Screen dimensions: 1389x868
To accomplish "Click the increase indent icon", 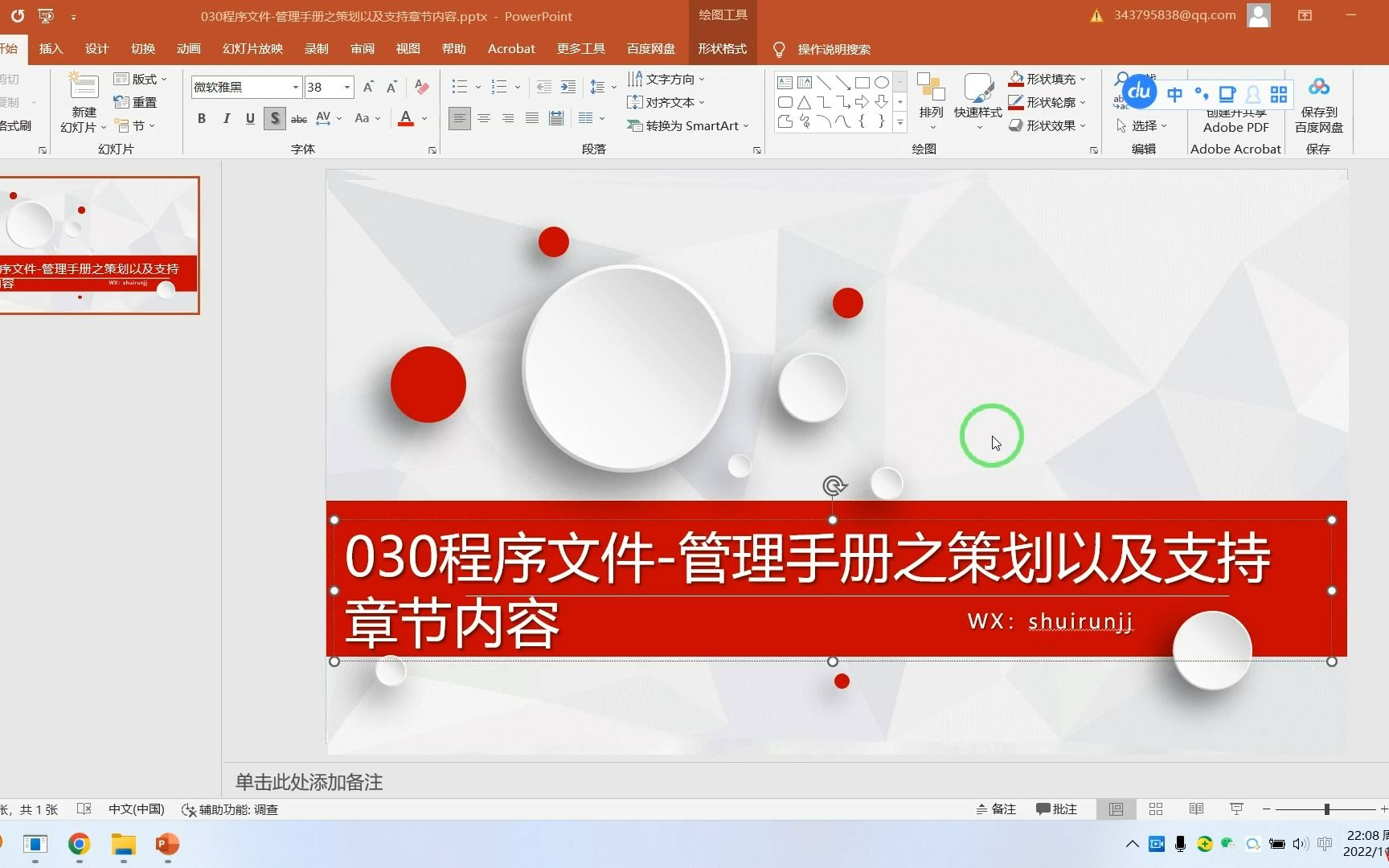I will tap(568, 87).
